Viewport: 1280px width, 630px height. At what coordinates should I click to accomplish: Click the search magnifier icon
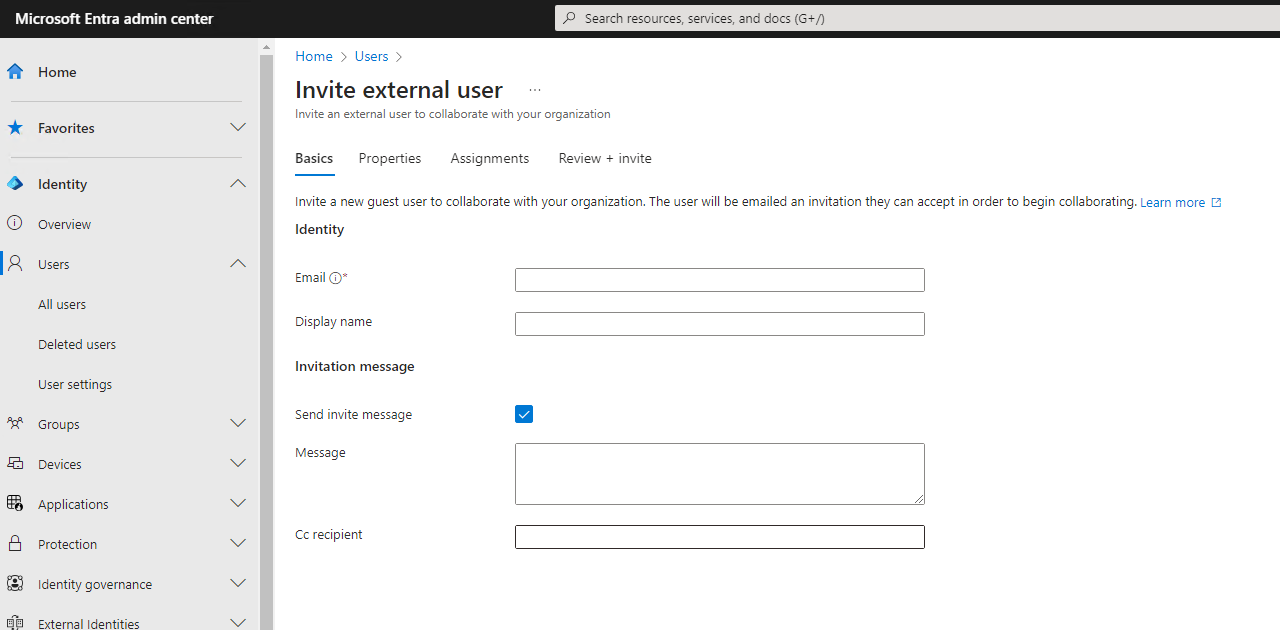570,18
